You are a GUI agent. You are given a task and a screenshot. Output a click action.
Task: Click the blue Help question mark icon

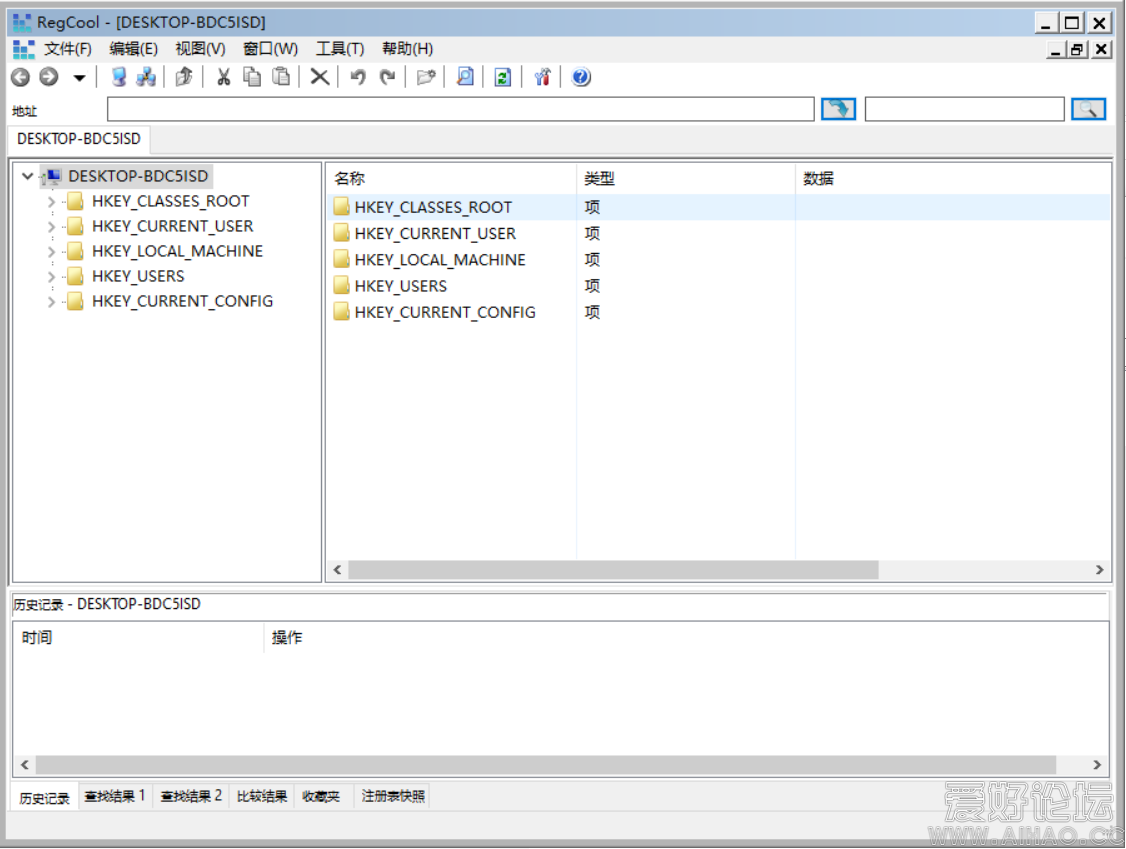coord(581,77)
